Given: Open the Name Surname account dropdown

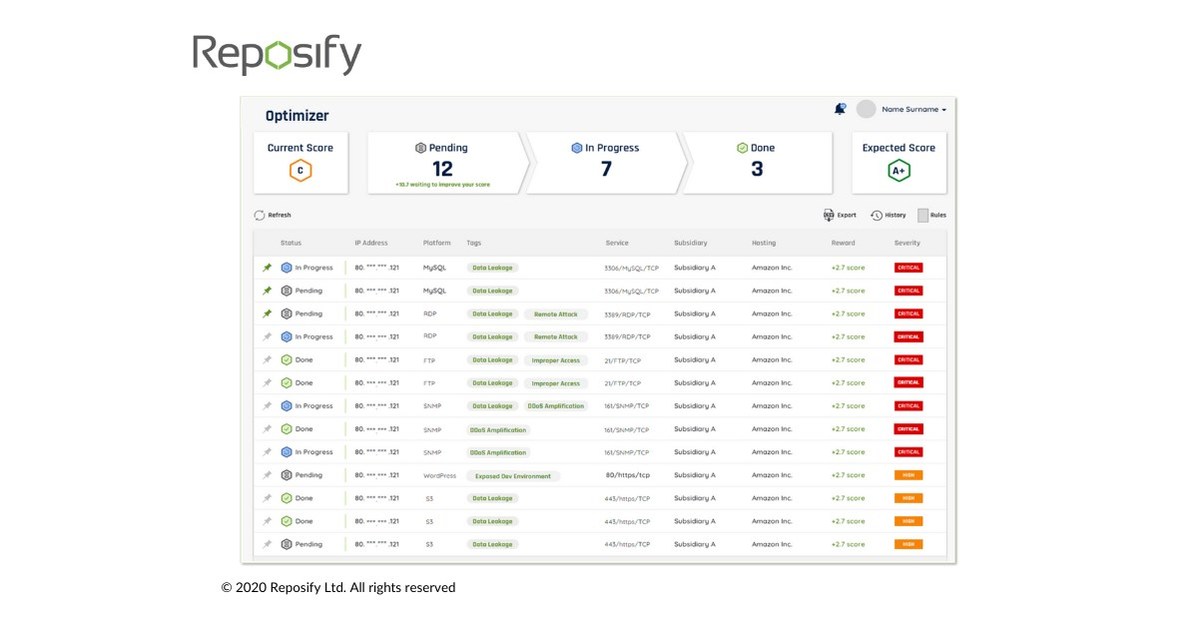Looking at the screenshot, I should tap(912, 108).
